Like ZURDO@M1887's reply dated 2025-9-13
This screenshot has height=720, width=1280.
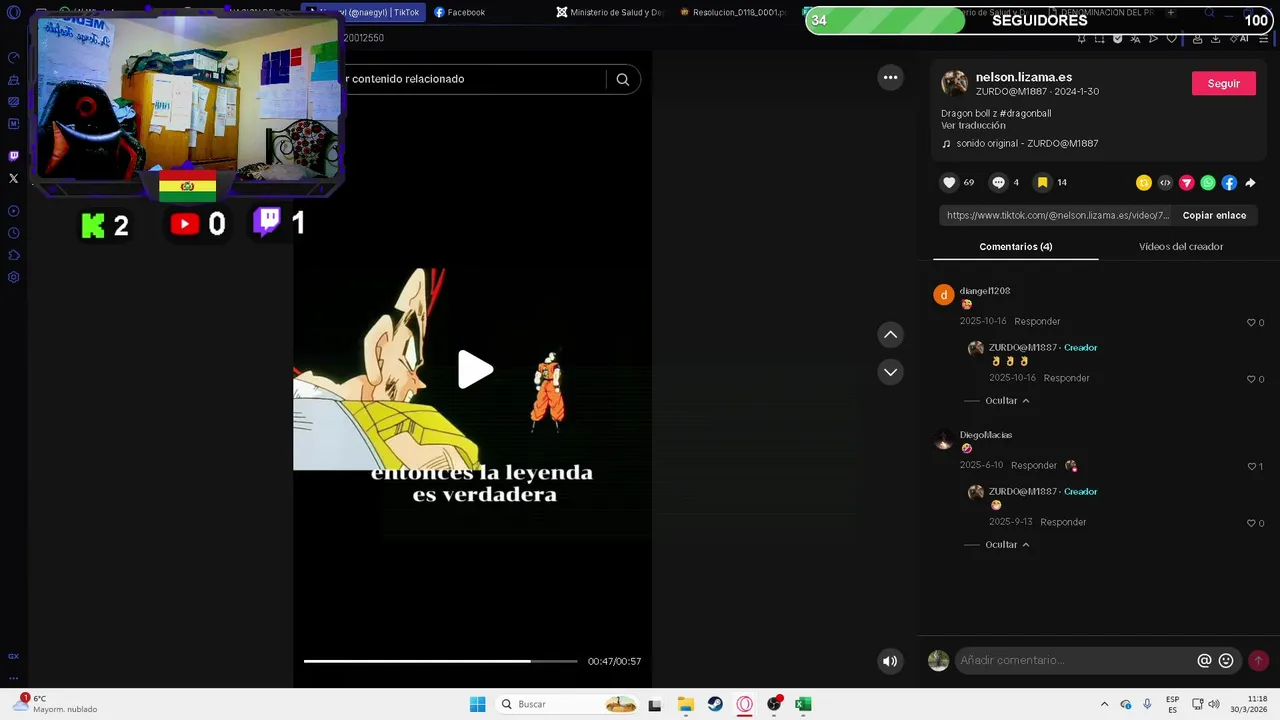(x=1250, y=523)
